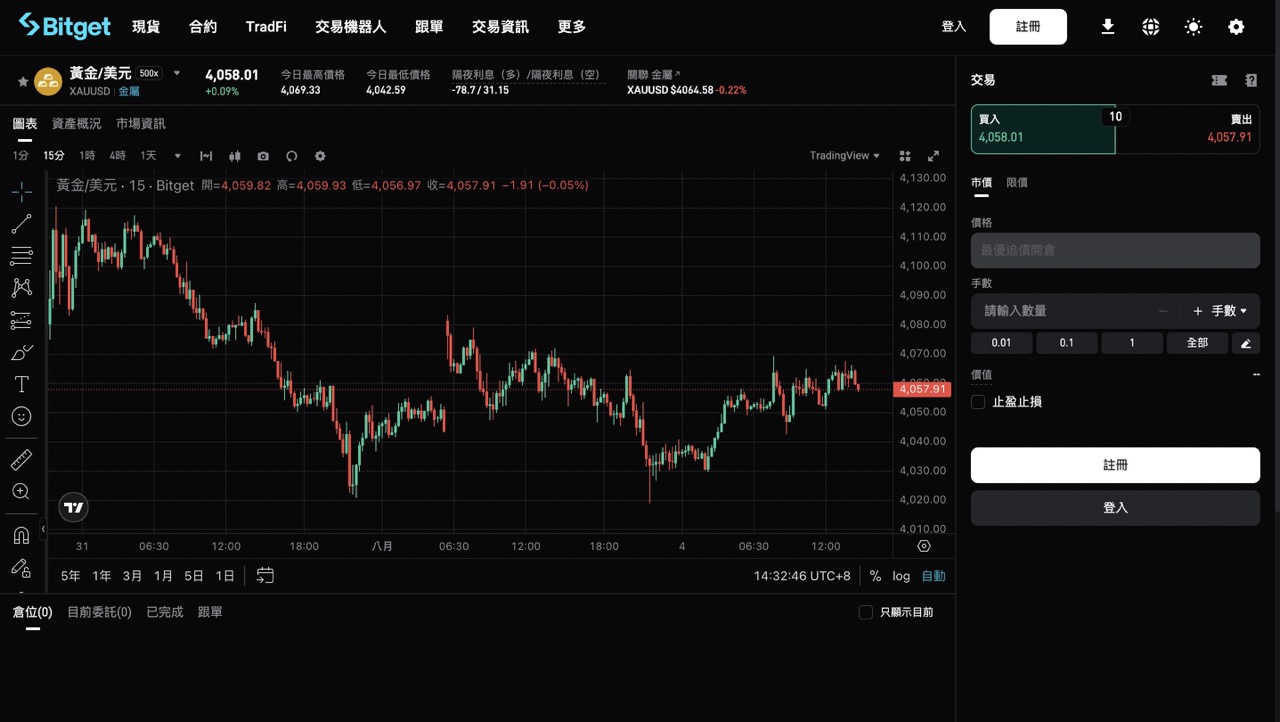The height and width of the screenshot is (722, 1280).
Task: Click the lock drawing tools pencil icon
Action: tap(21, 567)
